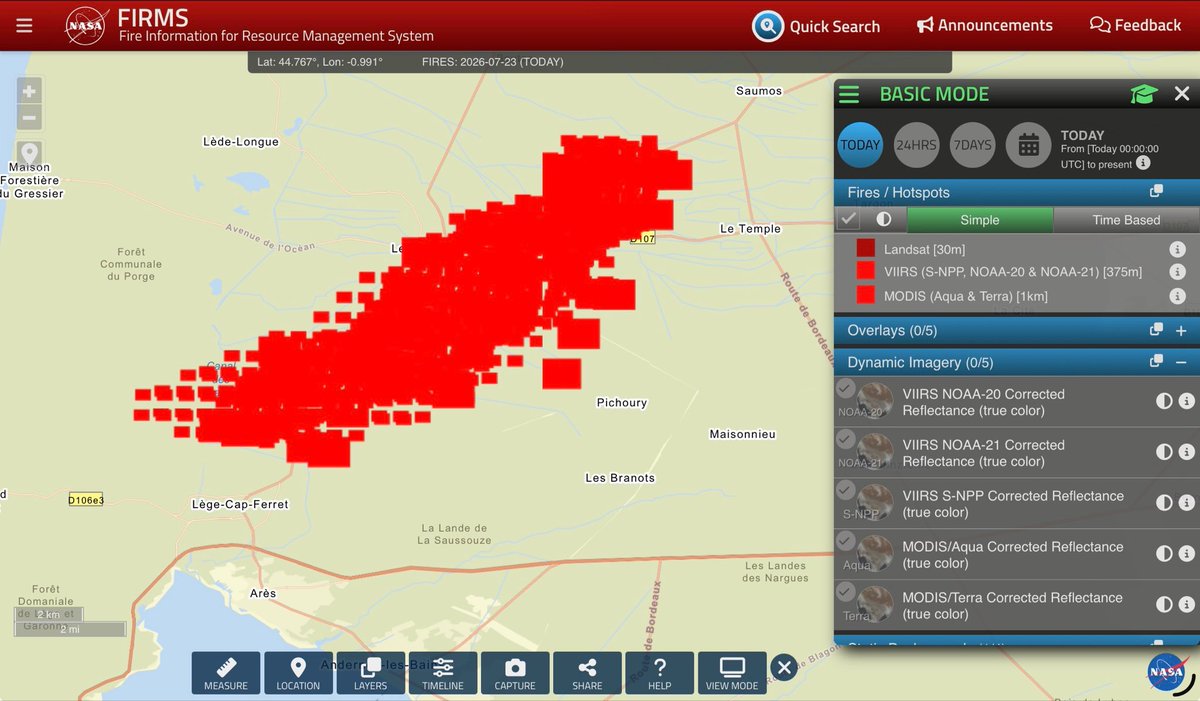Image resolution: width=1200 pixels, height=701 pixels.
Task: Pop out the Dynamic Imagery section
Action: (1156, 362)
